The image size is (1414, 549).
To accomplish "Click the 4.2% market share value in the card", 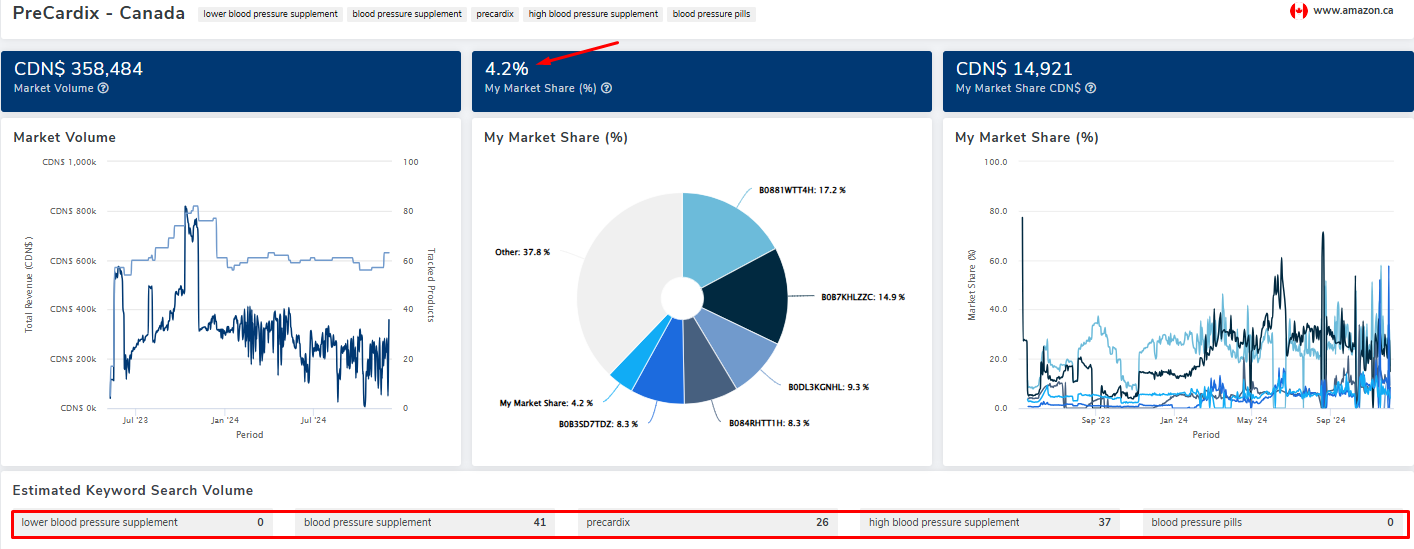I will pos(507,69).
